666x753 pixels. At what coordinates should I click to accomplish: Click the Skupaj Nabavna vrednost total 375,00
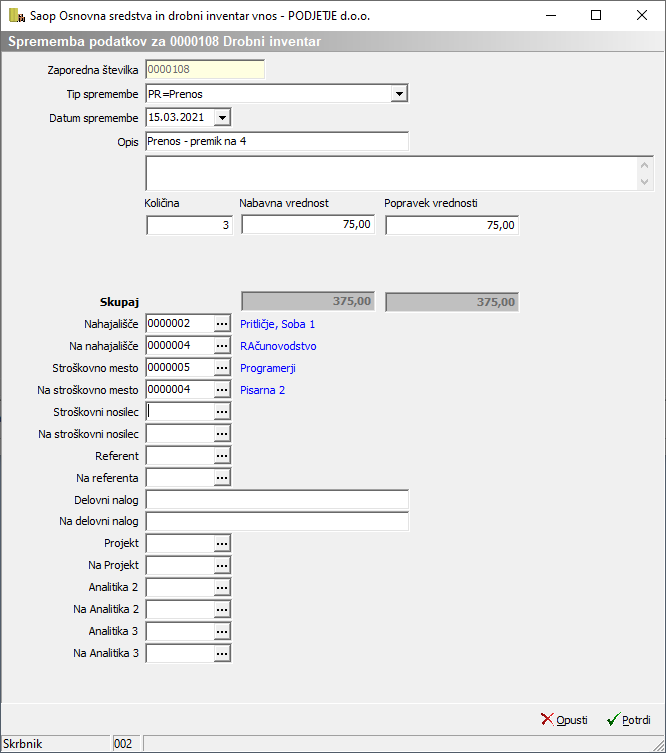308,302
